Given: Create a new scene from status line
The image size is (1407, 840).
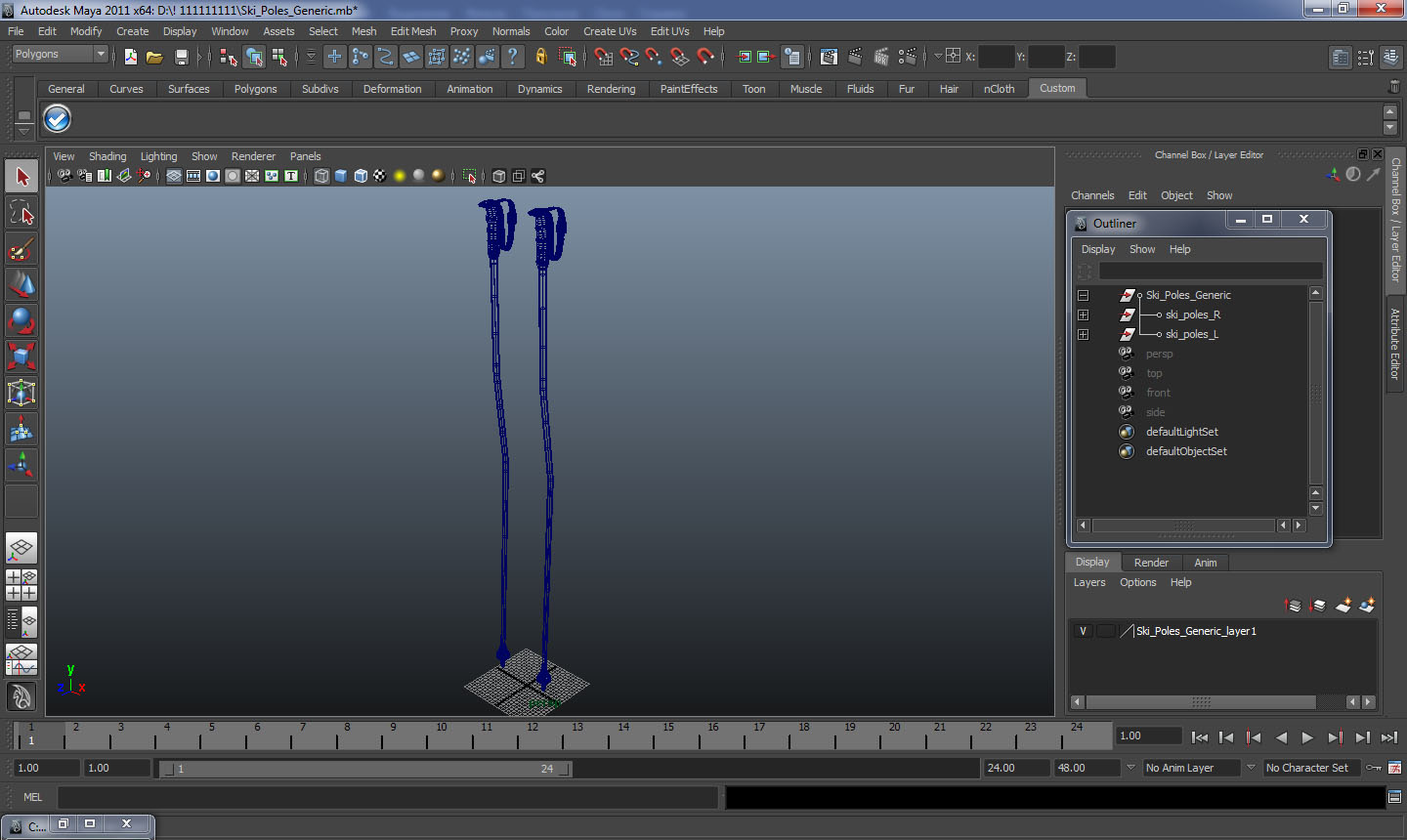Looking at the screenshot, I should click(131, 57).
